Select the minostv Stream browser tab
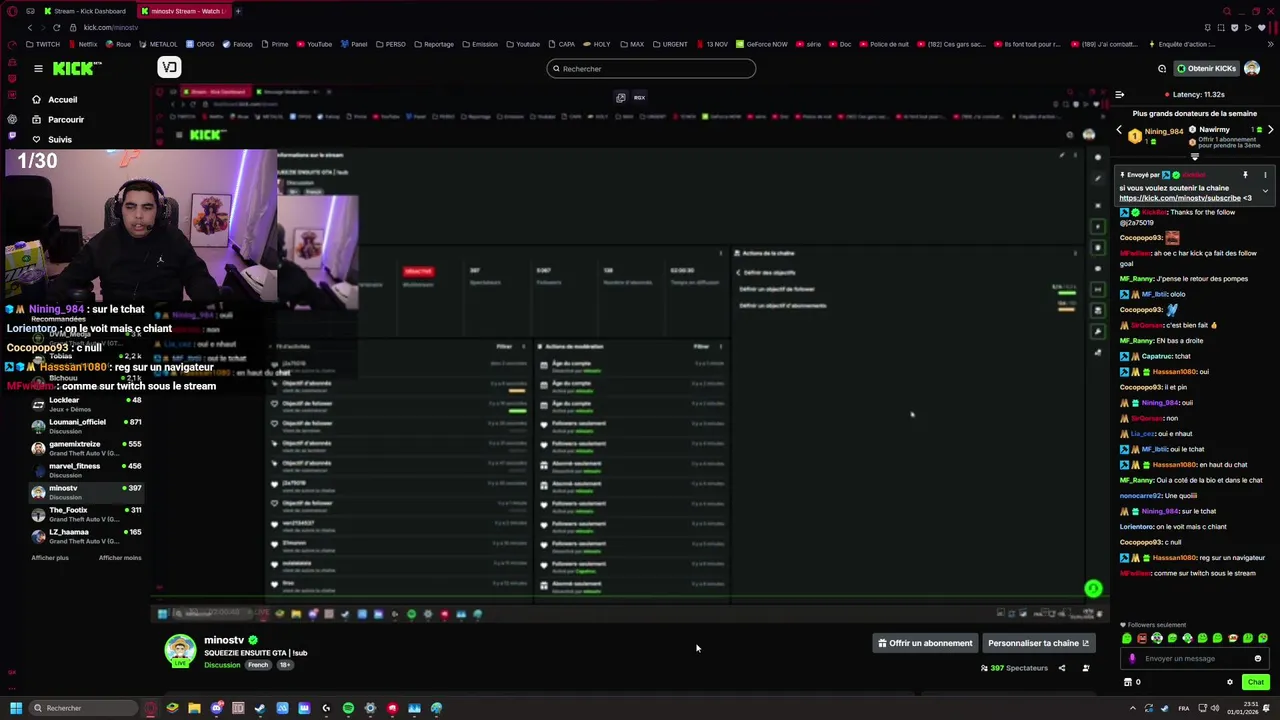The image size is (1280, 720). 182,11
